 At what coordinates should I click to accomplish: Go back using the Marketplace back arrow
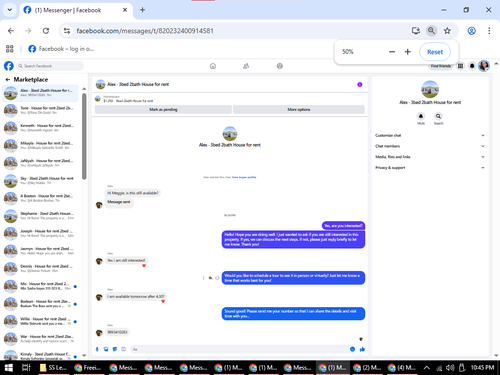click(8, 80)
